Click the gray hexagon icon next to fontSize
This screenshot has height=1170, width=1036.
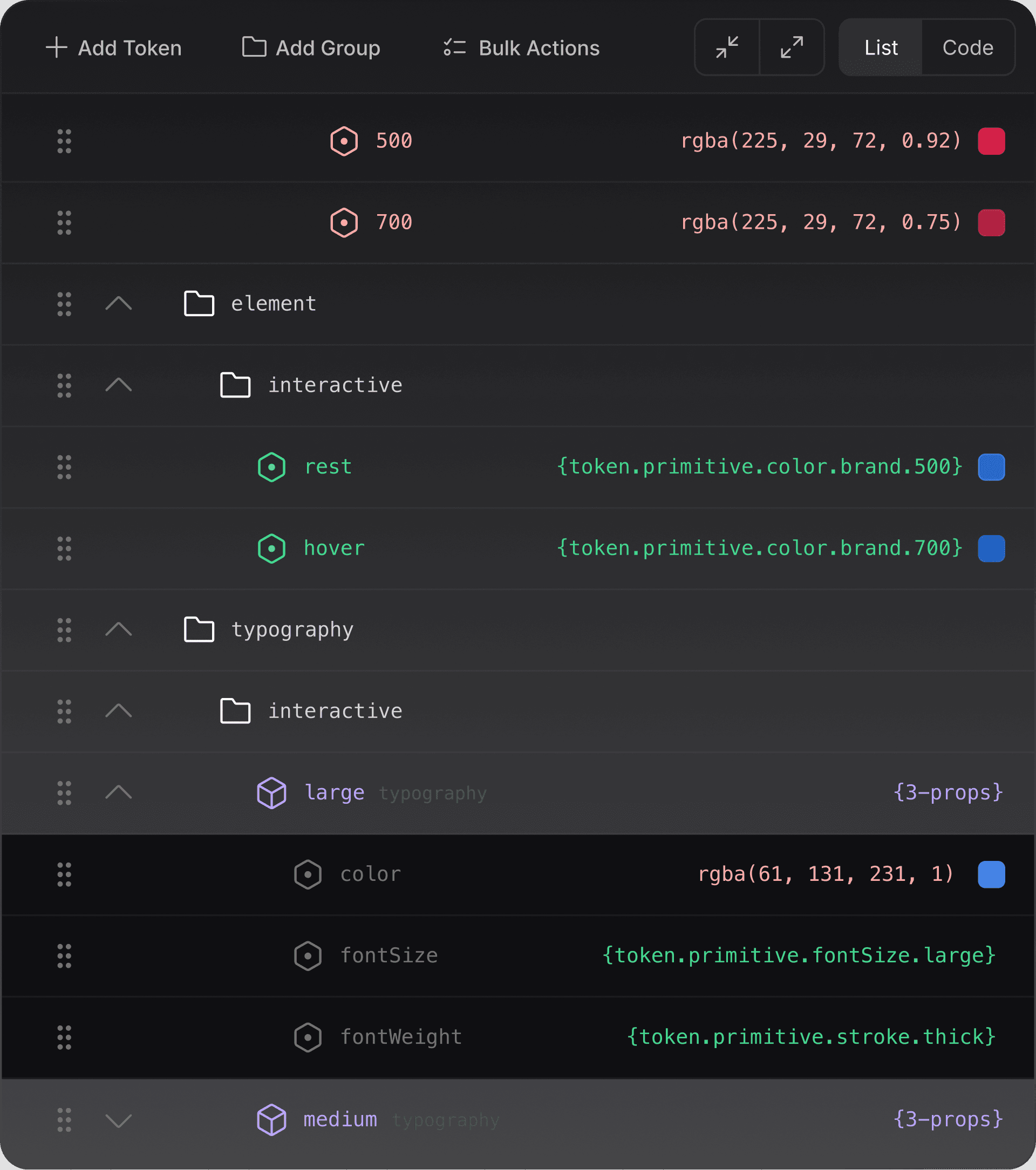308,956
